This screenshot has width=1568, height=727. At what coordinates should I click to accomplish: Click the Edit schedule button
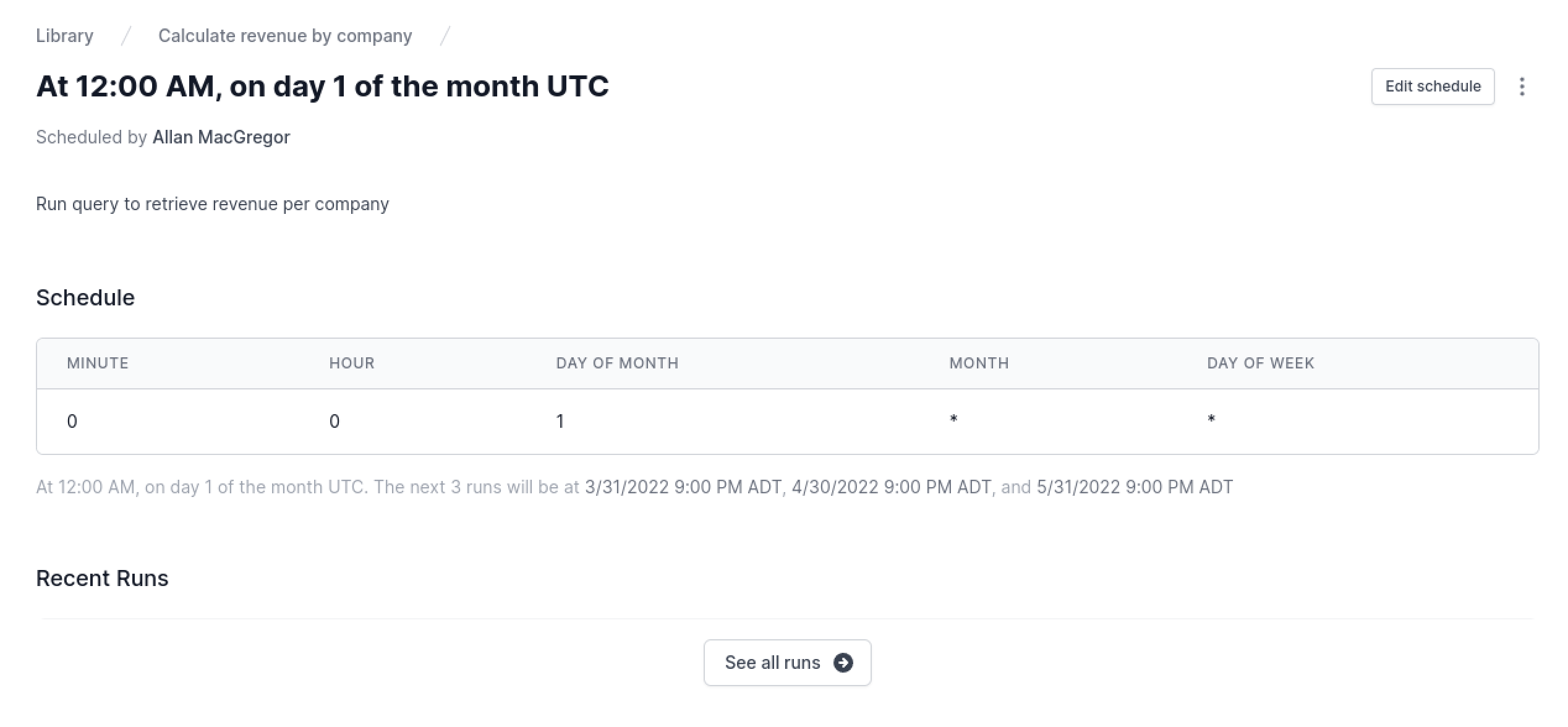tap(1433, 87)
